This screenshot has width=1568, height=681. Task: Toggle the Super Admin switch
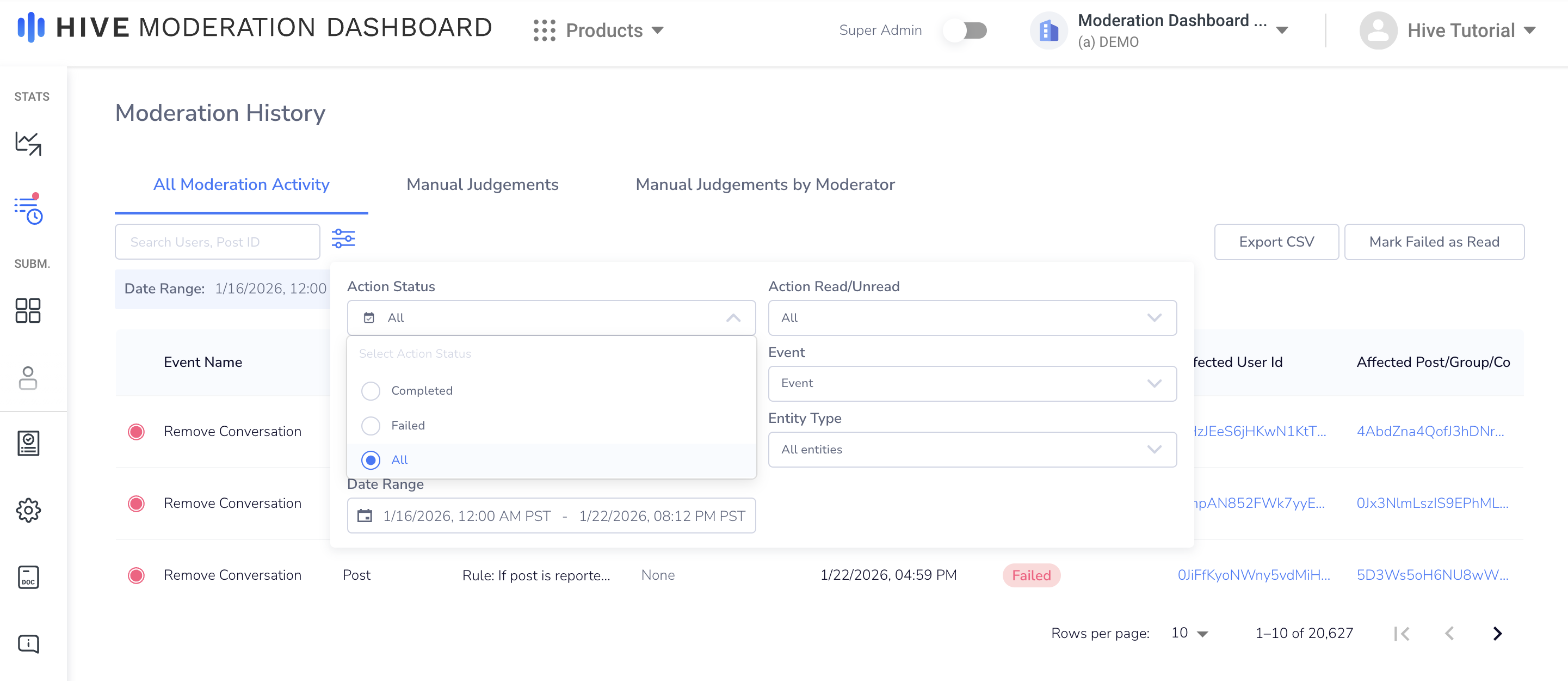[x=966, y=30]
